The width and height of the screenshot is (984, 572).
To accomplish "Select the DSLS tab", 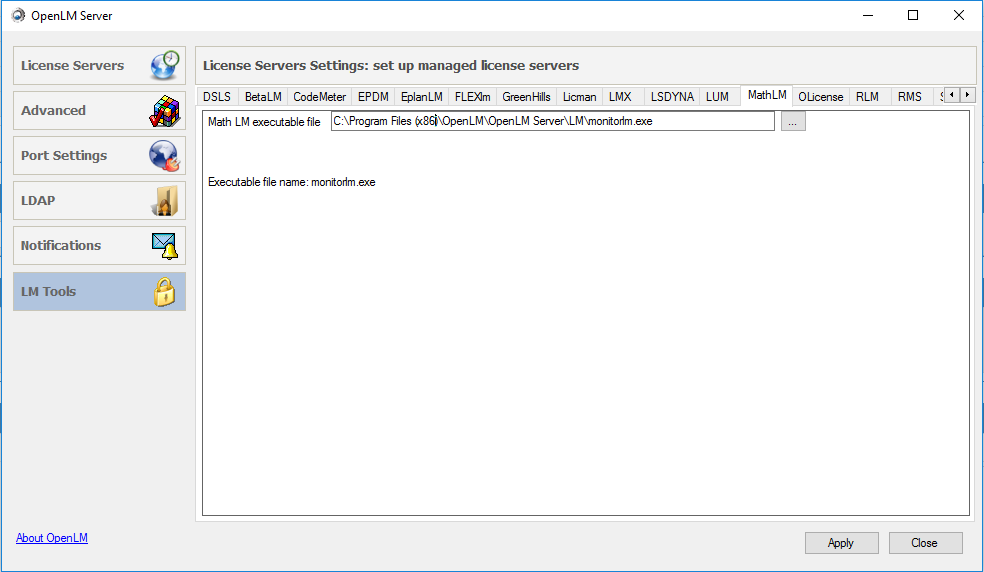I will 216,97.
